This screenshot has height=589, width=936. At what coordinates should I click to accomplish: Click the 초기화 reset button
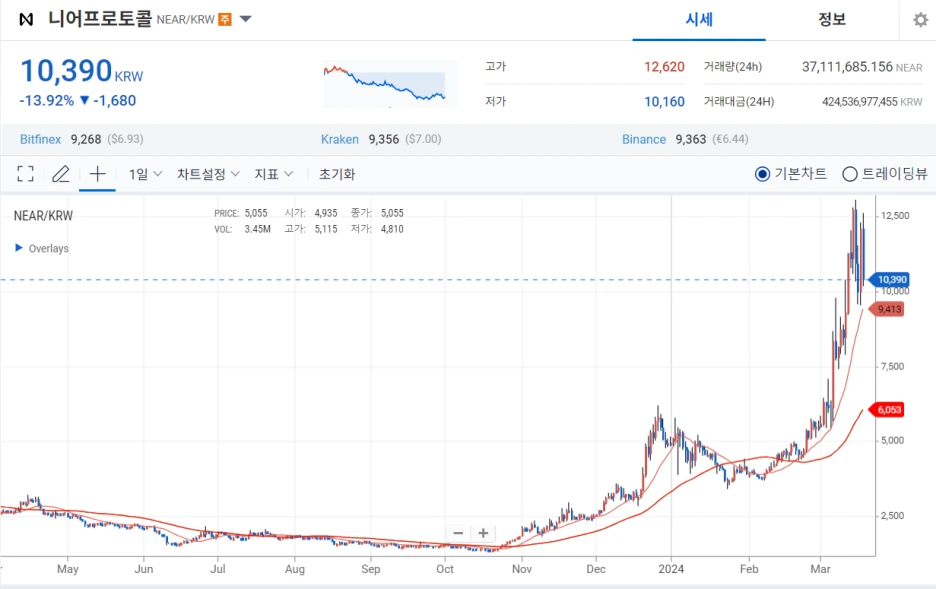[337, 174]
